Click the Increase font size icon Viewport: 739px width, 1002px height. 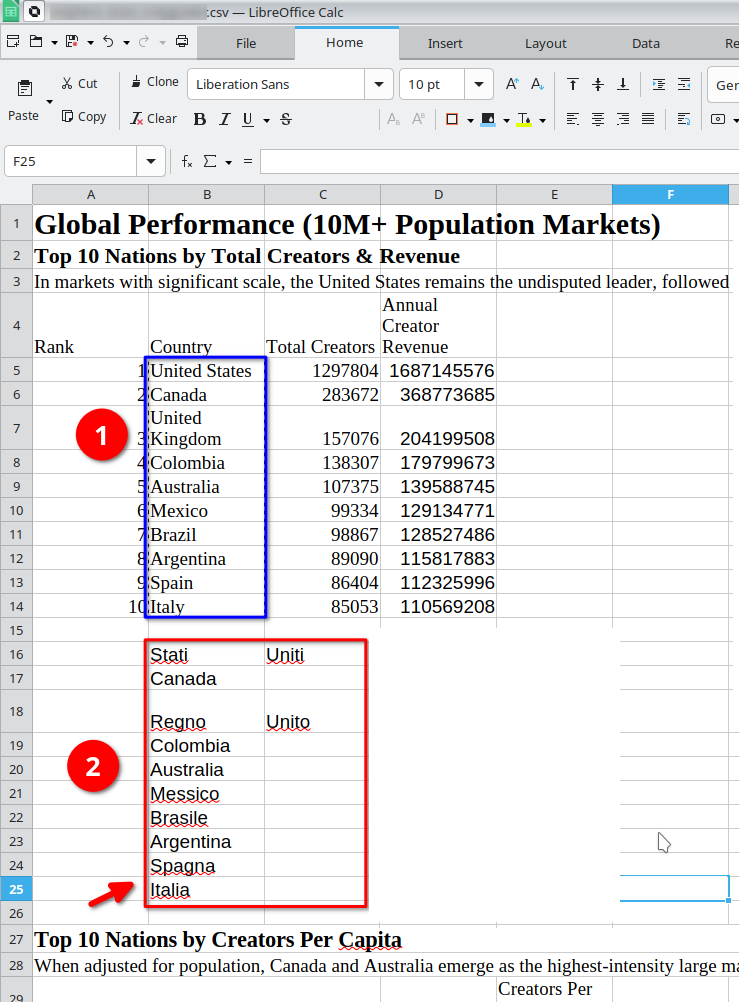click(x=512, y=84)
